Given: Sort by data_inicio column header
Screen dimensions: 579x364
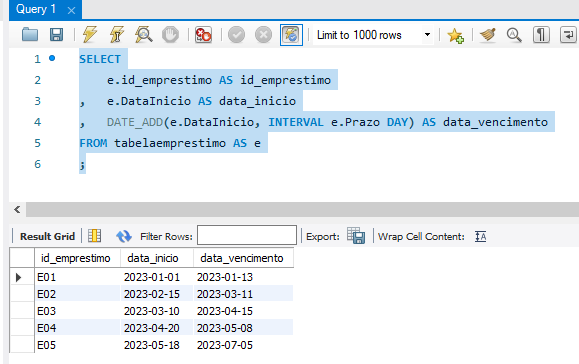Looking at the screenshot, I should tap(157, 258).
